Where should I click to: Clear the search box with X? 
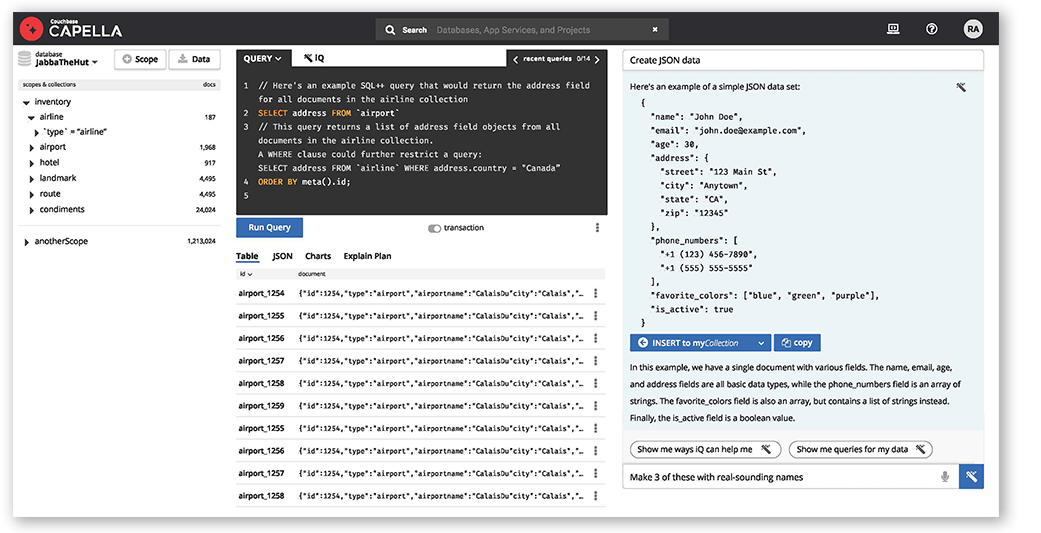pos(655,30)
